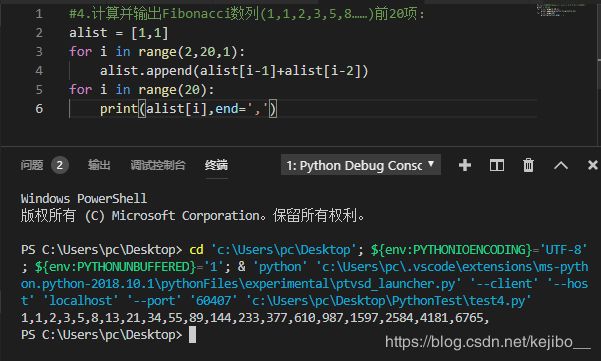Image resolution: width=601 pixels, height=361 pixels.
Task: Click the Fibonacci comment on line 1
Action: pyautogui.click(x=247, y=14)
